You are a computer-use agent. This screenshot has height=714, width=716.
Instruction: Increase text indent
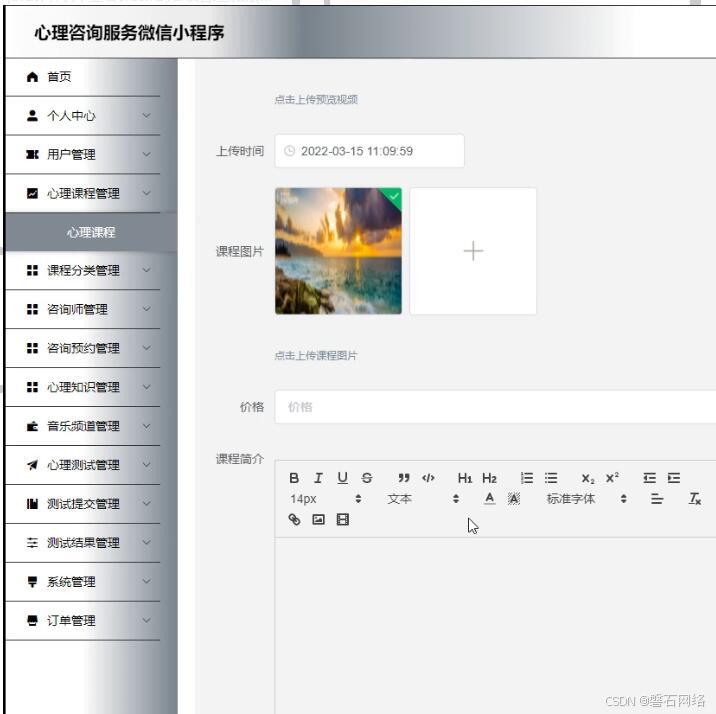[674, 478]
